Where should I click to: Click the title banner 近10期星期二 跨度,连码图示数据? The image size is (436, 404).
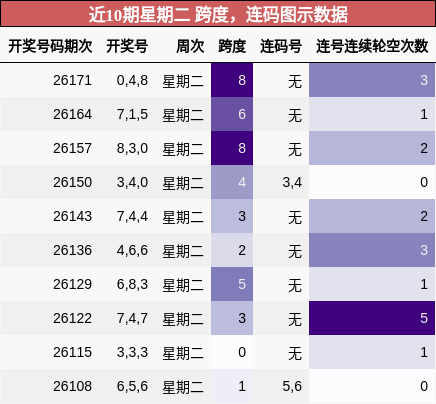pyautogui.click(x=218, y=14)
